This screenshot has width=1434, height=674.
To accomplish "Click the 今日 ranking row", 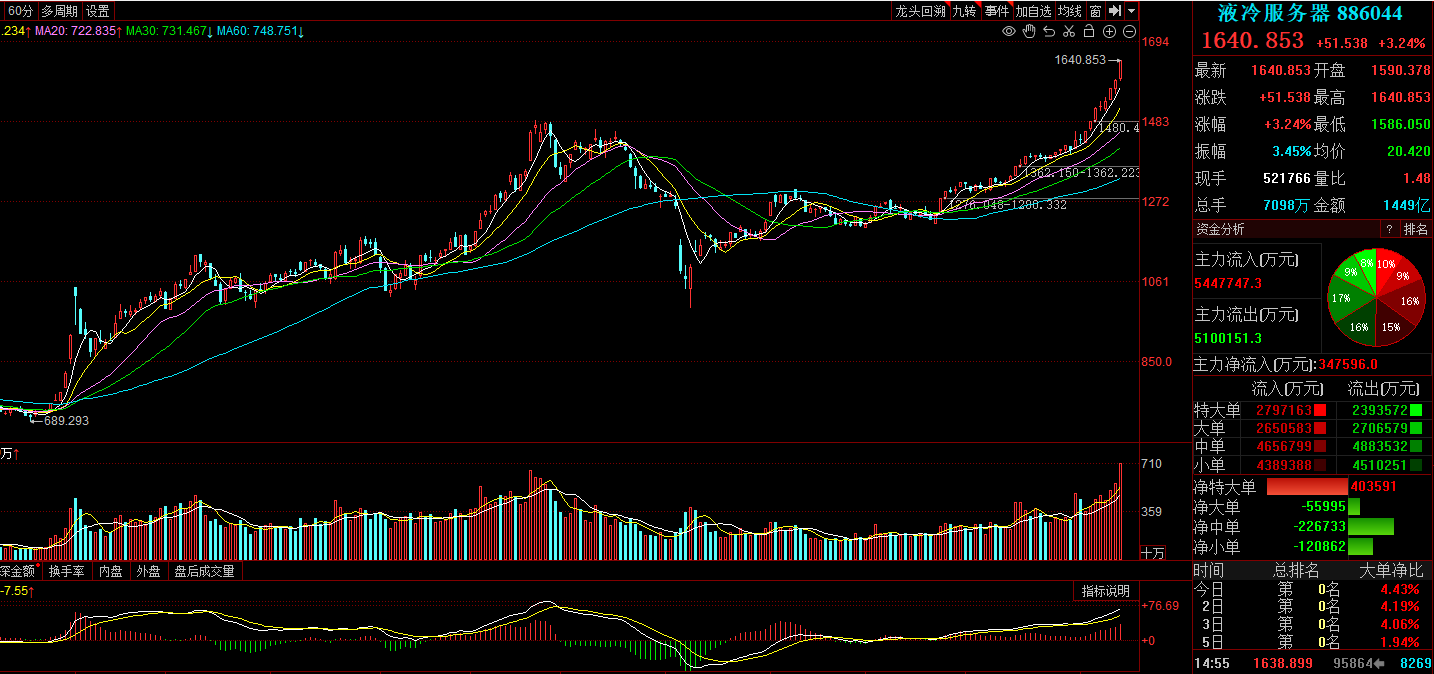I will click(1312, 589).
